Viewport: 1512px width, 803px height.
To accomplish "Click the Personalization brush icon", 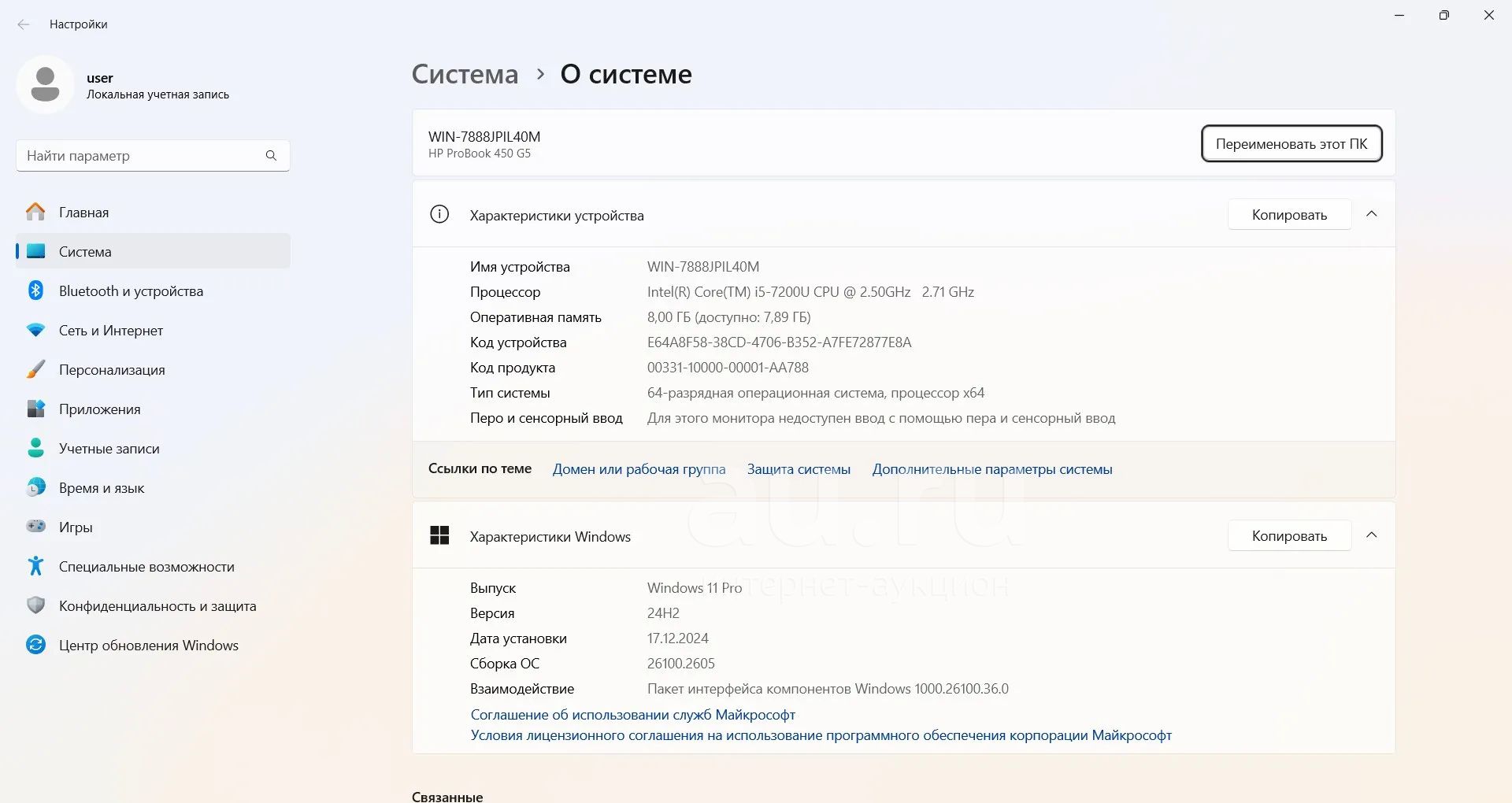I will (35, 369).
